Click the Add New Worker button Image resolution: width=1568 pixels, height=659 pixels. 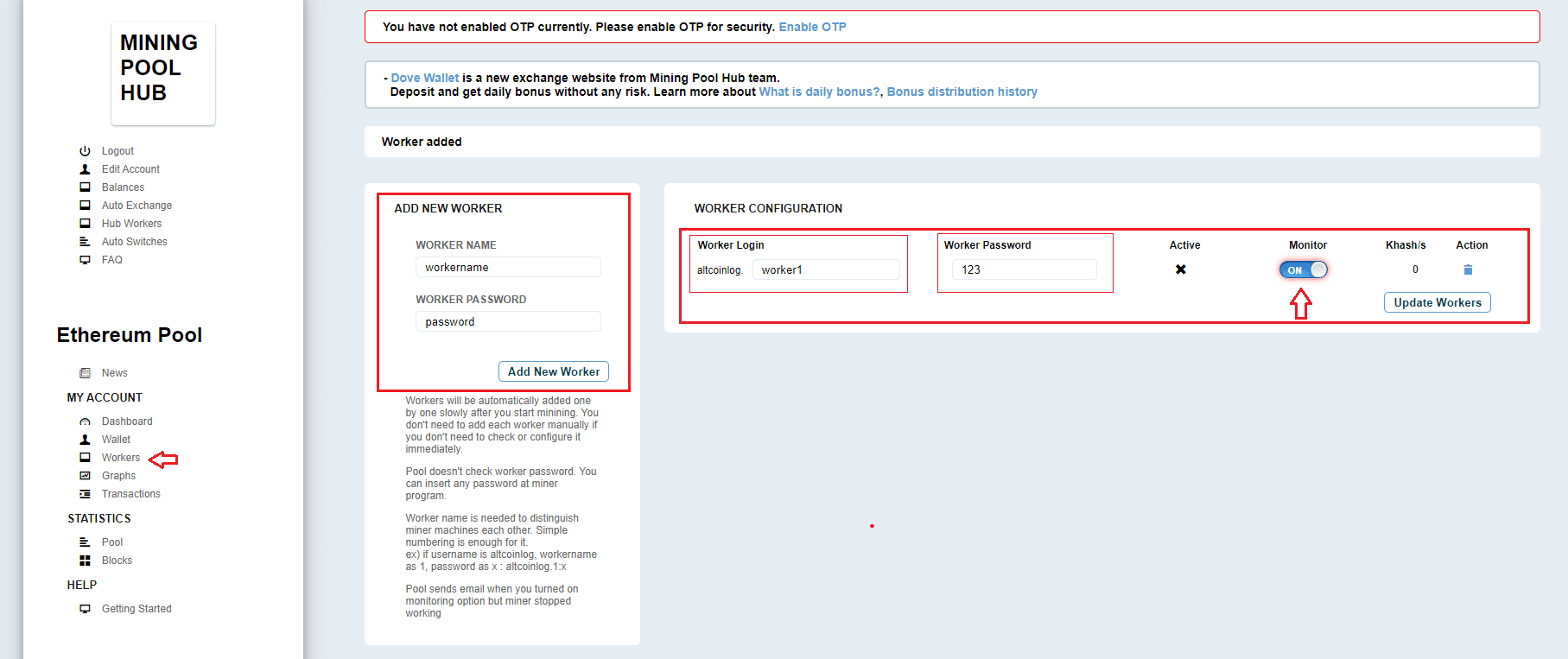tap(554, 371)
